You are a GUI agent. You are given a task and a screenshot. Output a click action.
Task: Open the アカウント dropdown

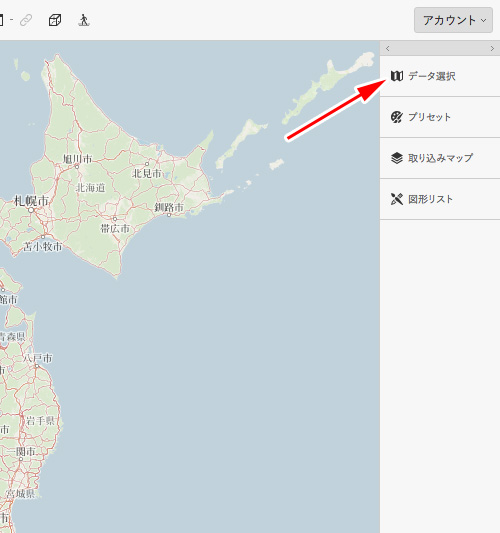[453, 20]
